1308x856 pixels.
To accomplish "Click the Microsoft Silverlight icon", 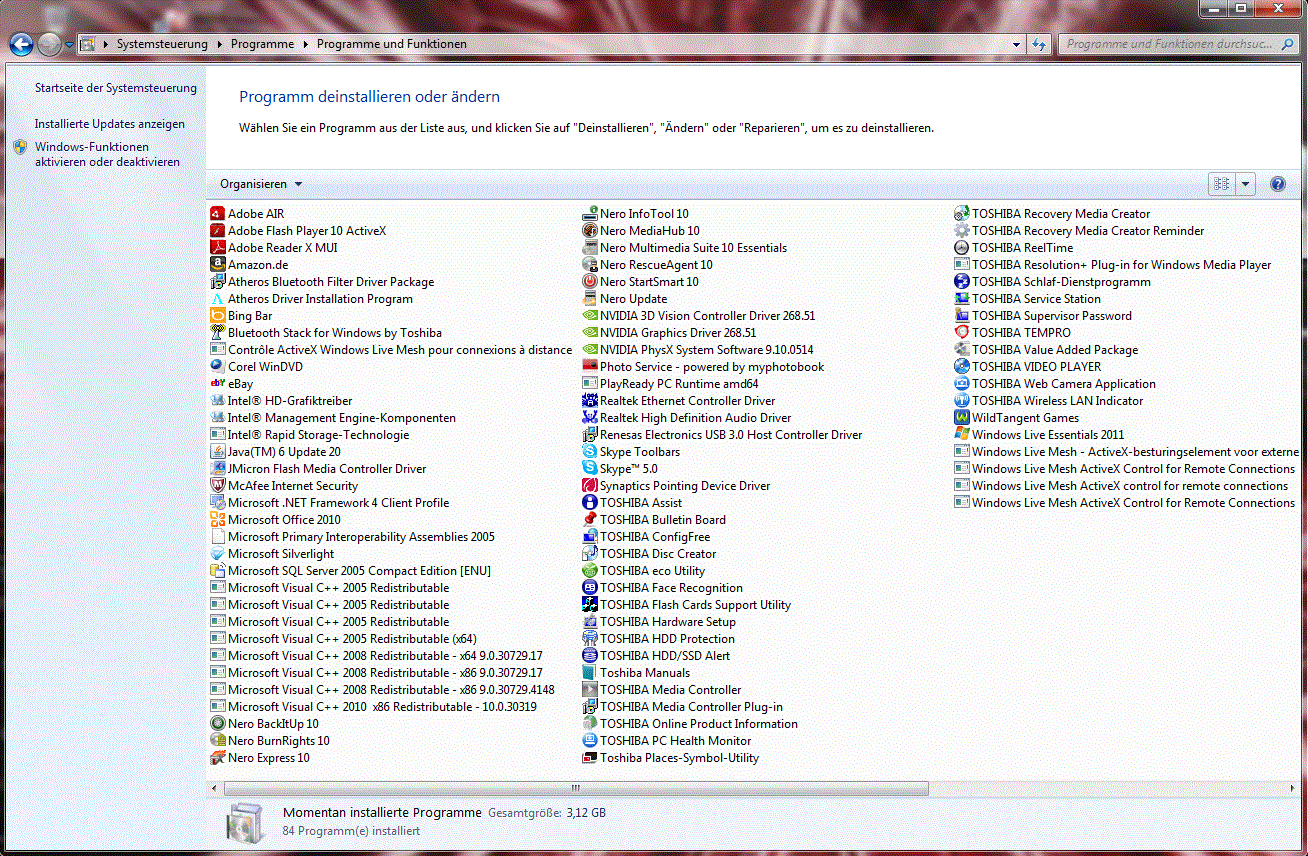I will (x=218, y=554).
